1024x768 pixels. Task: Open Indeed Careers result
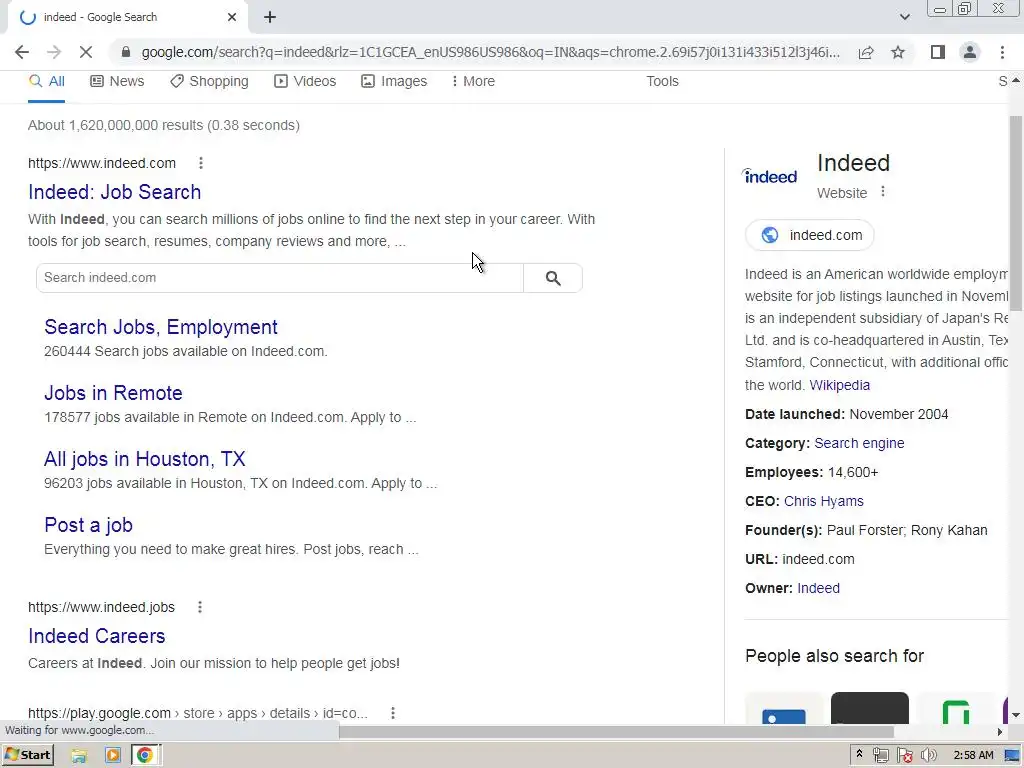(97, 636)
